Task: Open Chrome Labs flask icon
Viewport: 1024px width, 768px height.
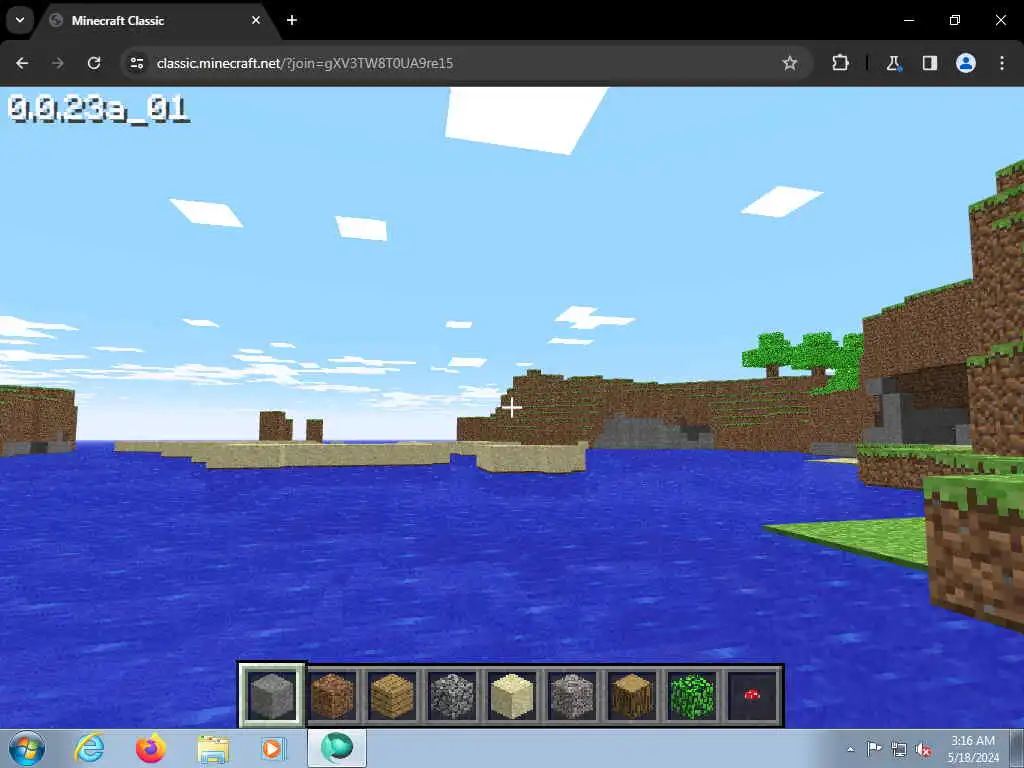Action: point(893,63)
